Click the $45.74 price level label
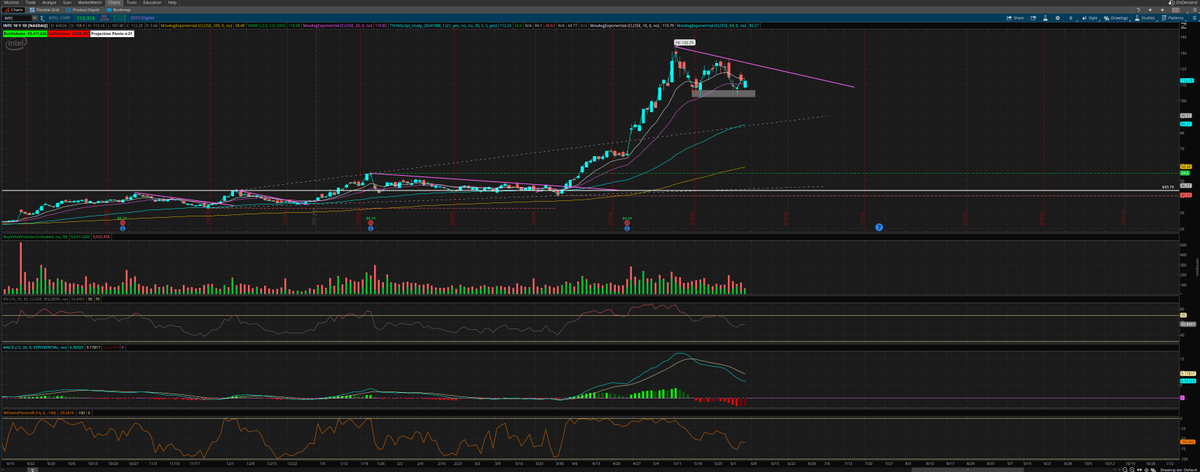This screenshot has height=472, width=1200. (x=1167, y=187)
